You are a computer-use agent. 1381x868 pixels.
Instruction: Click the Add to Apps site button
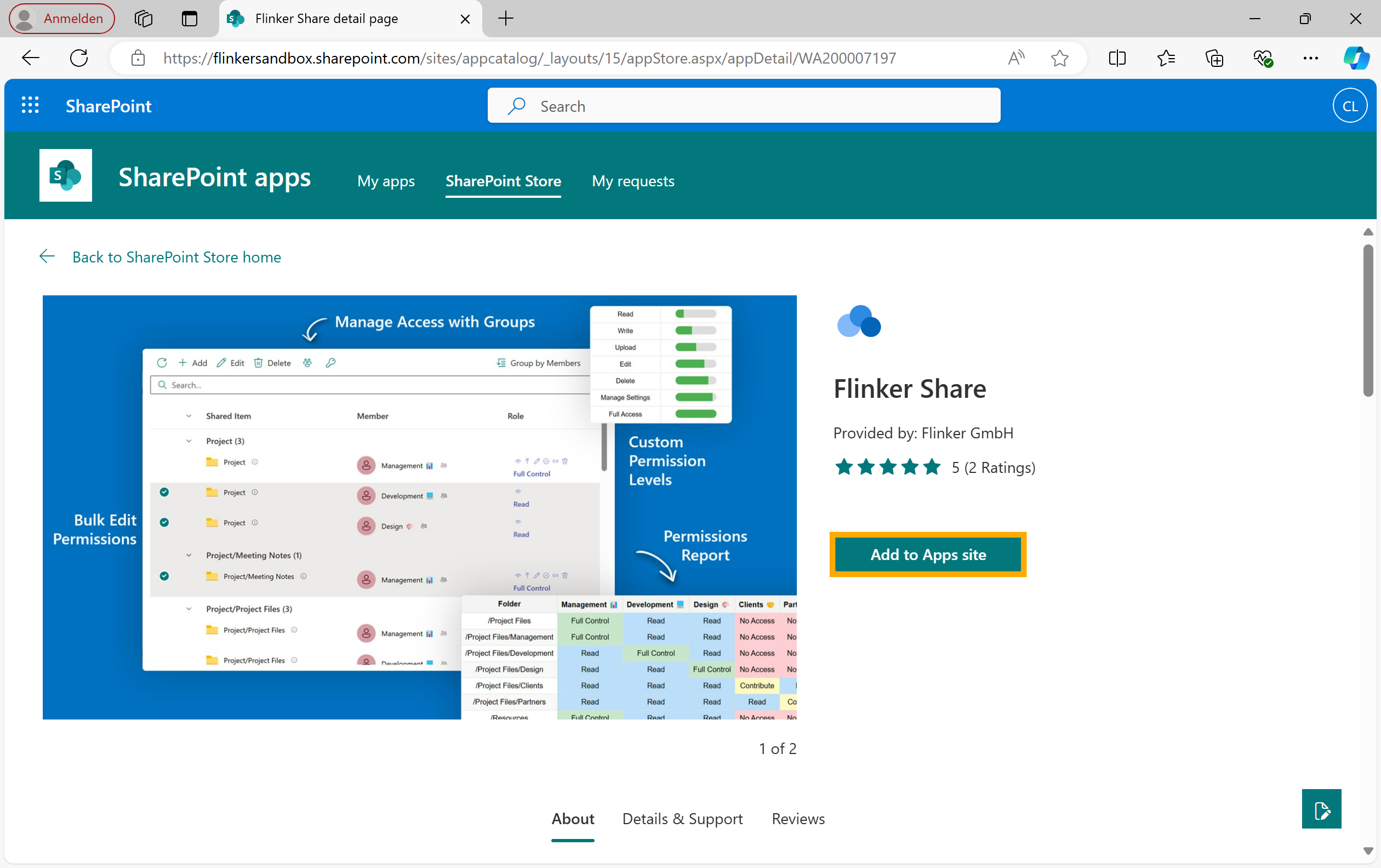[927, 555]
